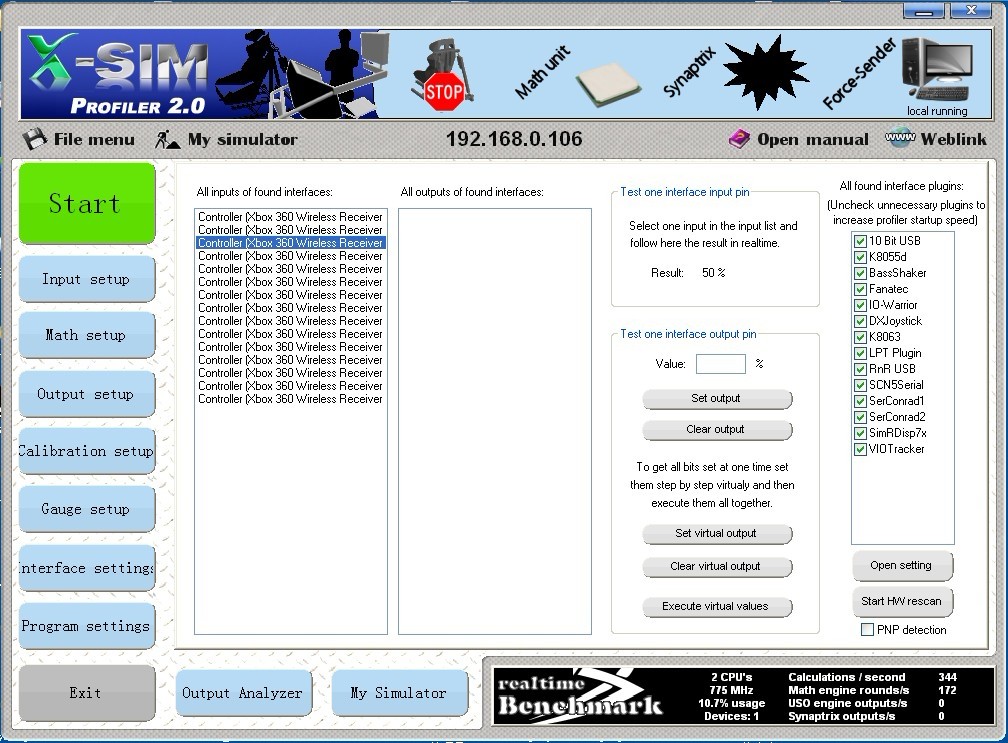Click the realtime Benchmark logo
This screenshot has height=743, width=1008.
pyautogui.click(x=580, y=696)
